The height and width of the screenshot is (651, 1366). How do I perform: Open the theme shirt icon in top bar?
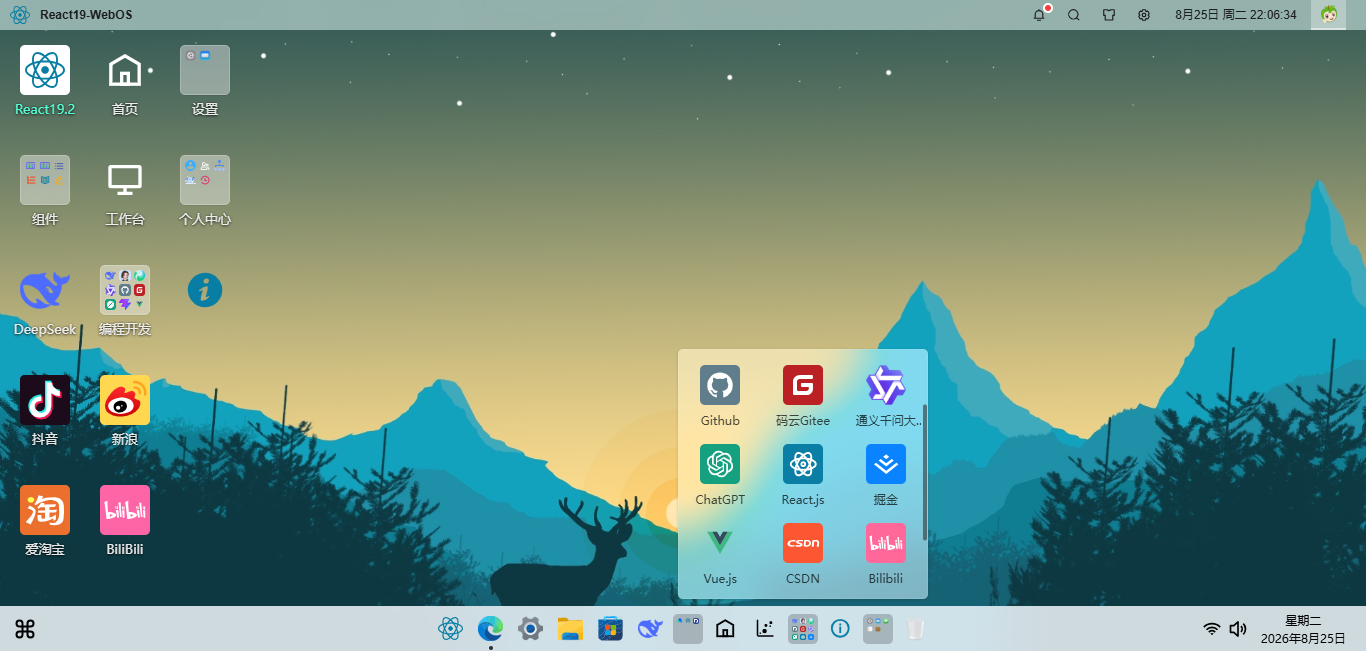[1109, 15]
